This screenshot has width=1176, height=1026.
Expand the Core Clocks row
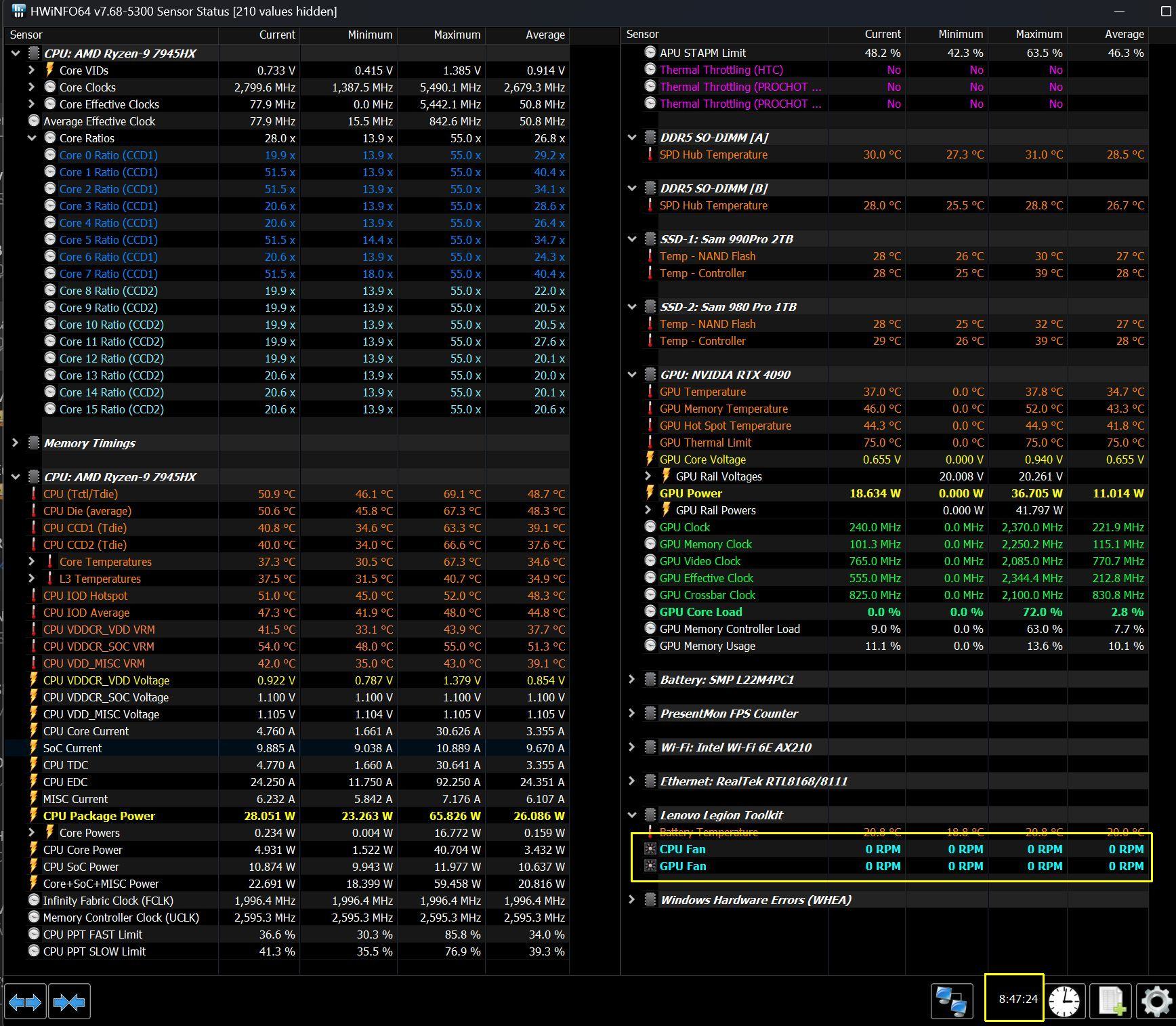[31, 87]
